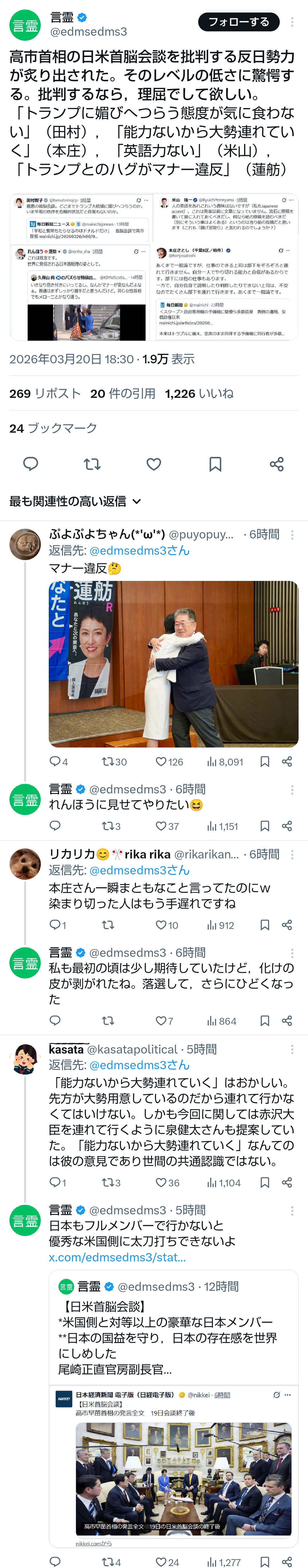Image resolution: width=308 pixels, height=1568 pixels.
Task: Like the main post with heart icon
Action: pos(154,464)
